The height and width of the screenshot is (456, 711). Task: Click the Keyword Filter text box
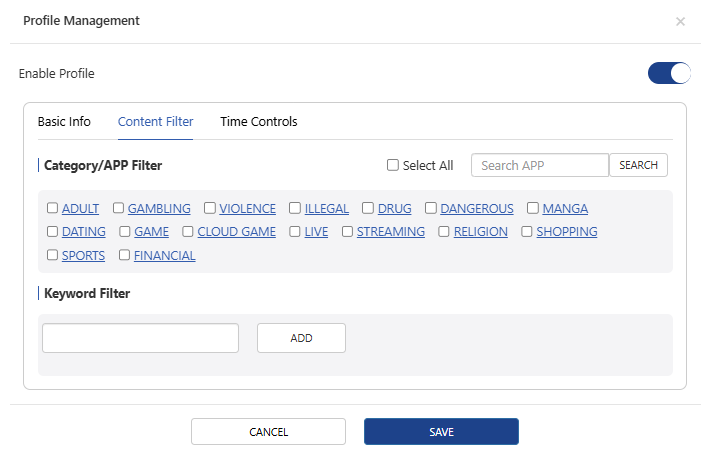pos(140,338)
